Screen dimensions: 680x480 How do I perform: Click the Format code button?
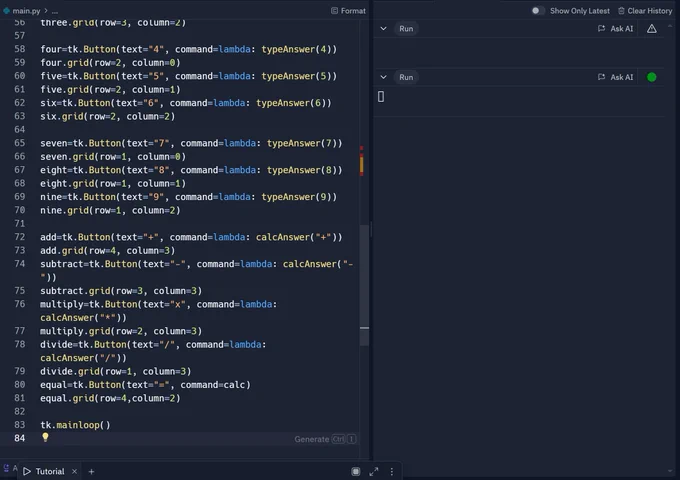pyautogui.click(x=348, y=11)
